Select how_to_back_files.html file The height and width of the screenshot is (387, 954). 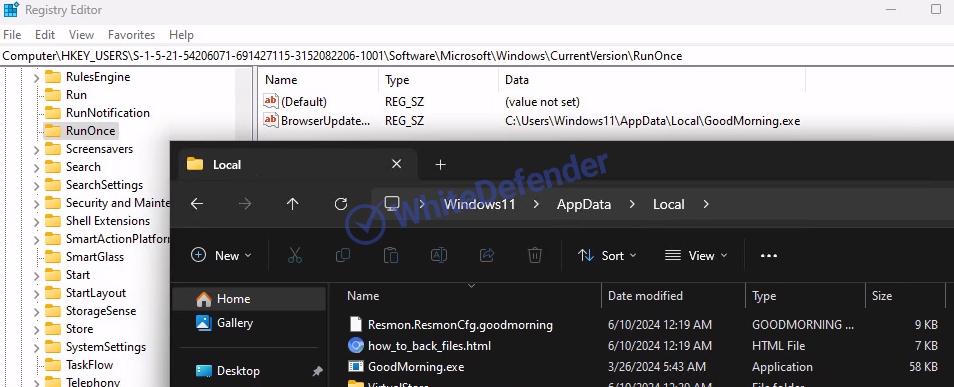point(429,346)
